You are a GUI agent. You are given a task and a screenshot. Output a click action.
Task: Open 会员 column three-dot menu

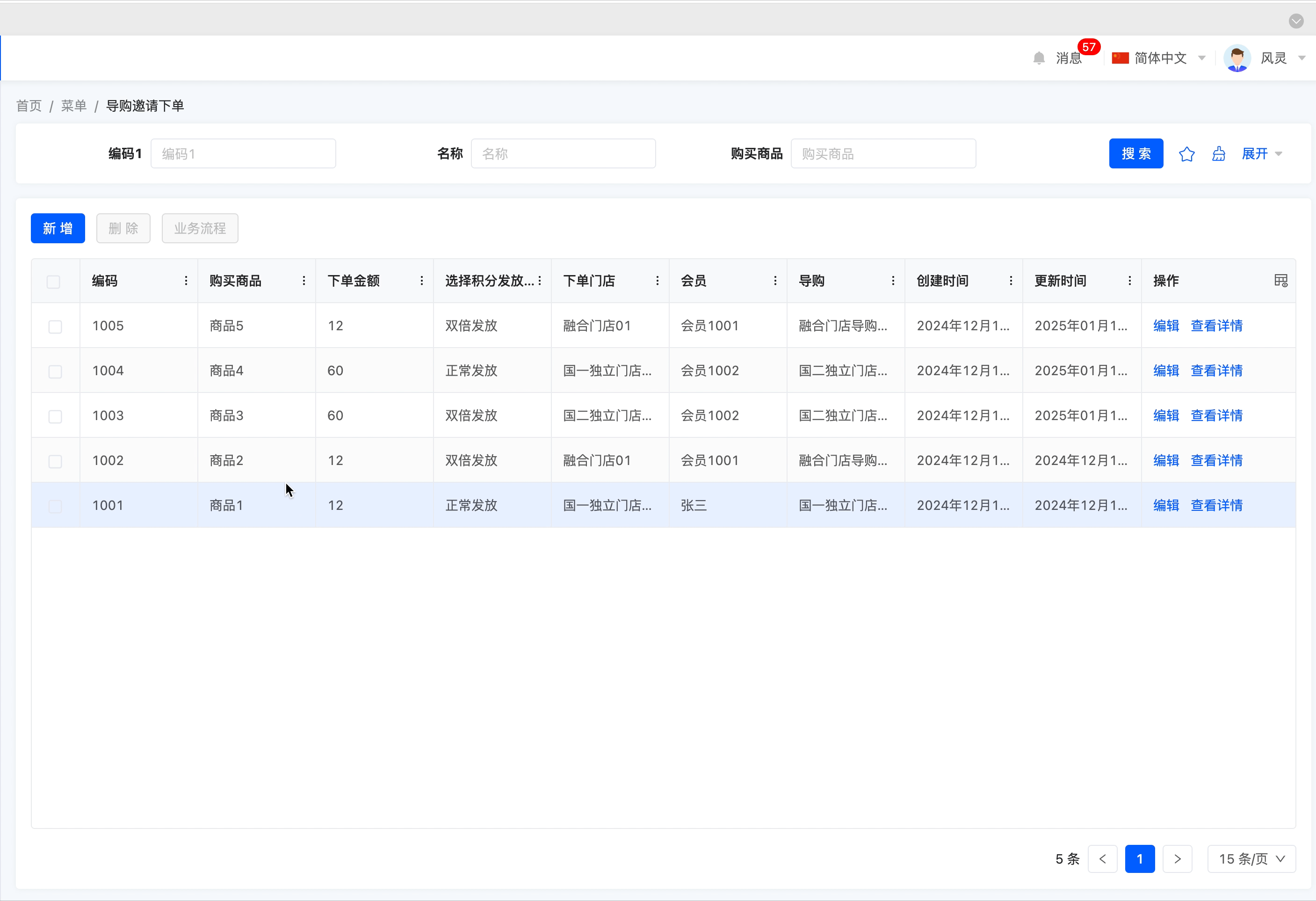click(x=774, y=281)
